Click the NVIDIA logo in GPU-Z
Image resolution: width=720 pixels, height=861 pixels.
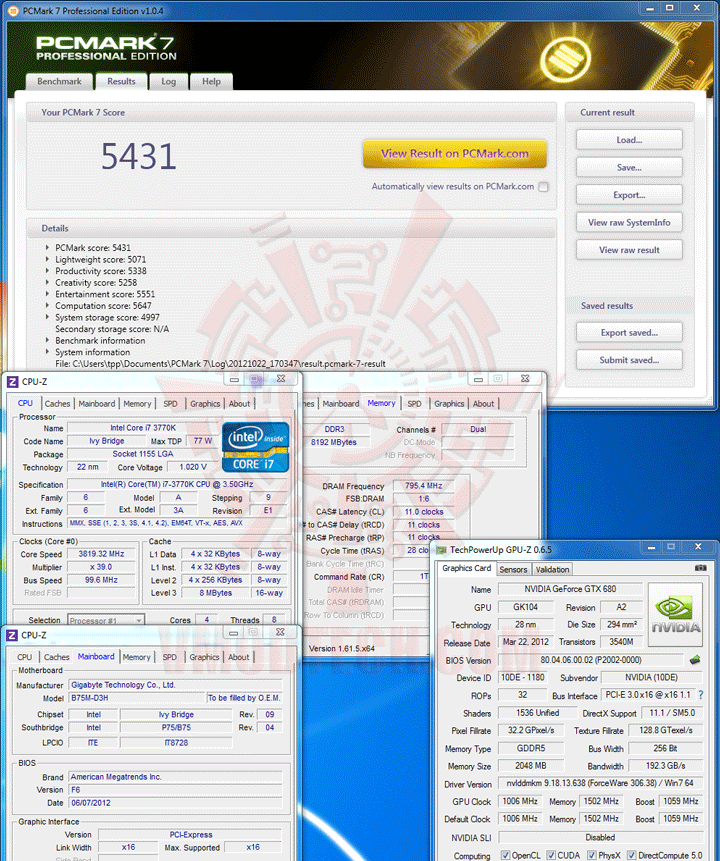(675, 614)
